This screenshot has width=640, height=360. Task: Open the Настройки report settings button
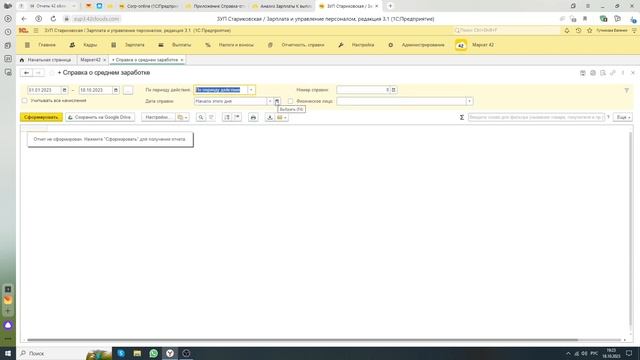[158, 117]
